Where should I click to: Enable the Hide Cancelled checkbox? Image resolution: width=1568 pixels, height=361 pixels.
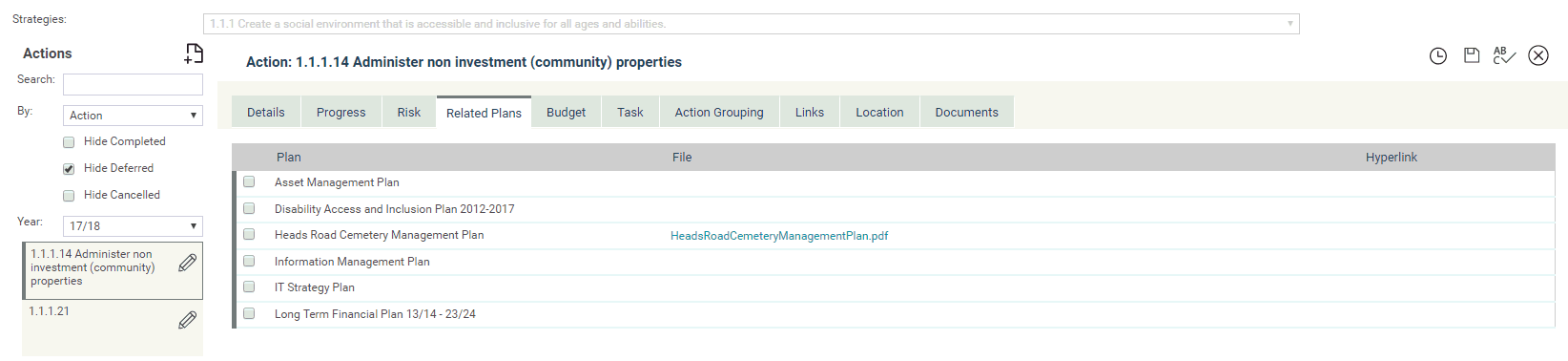pos(69,196)
